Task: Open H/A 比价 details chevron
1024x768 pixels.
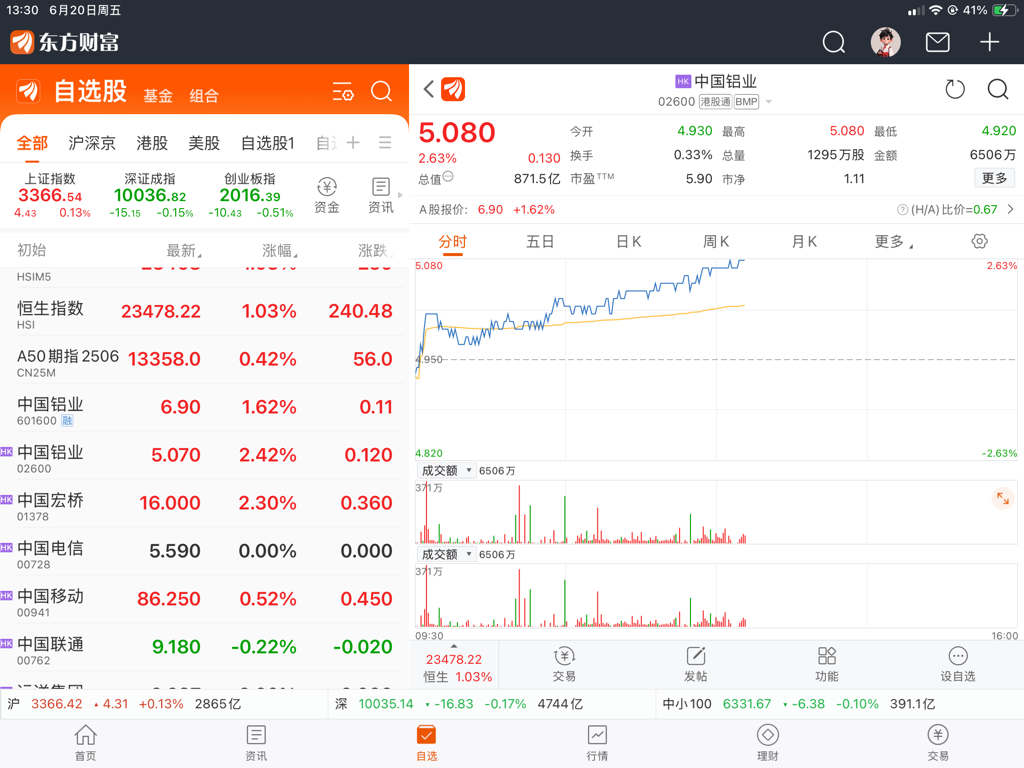Action: pyautogui.click(x=1010, y=210)
